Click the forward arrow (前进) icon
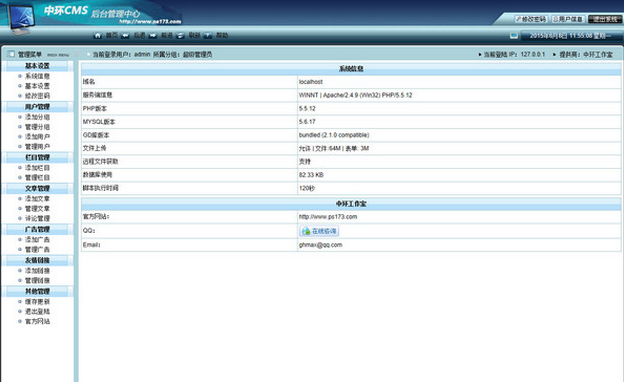The image size is (624, 382). [153, 35]
